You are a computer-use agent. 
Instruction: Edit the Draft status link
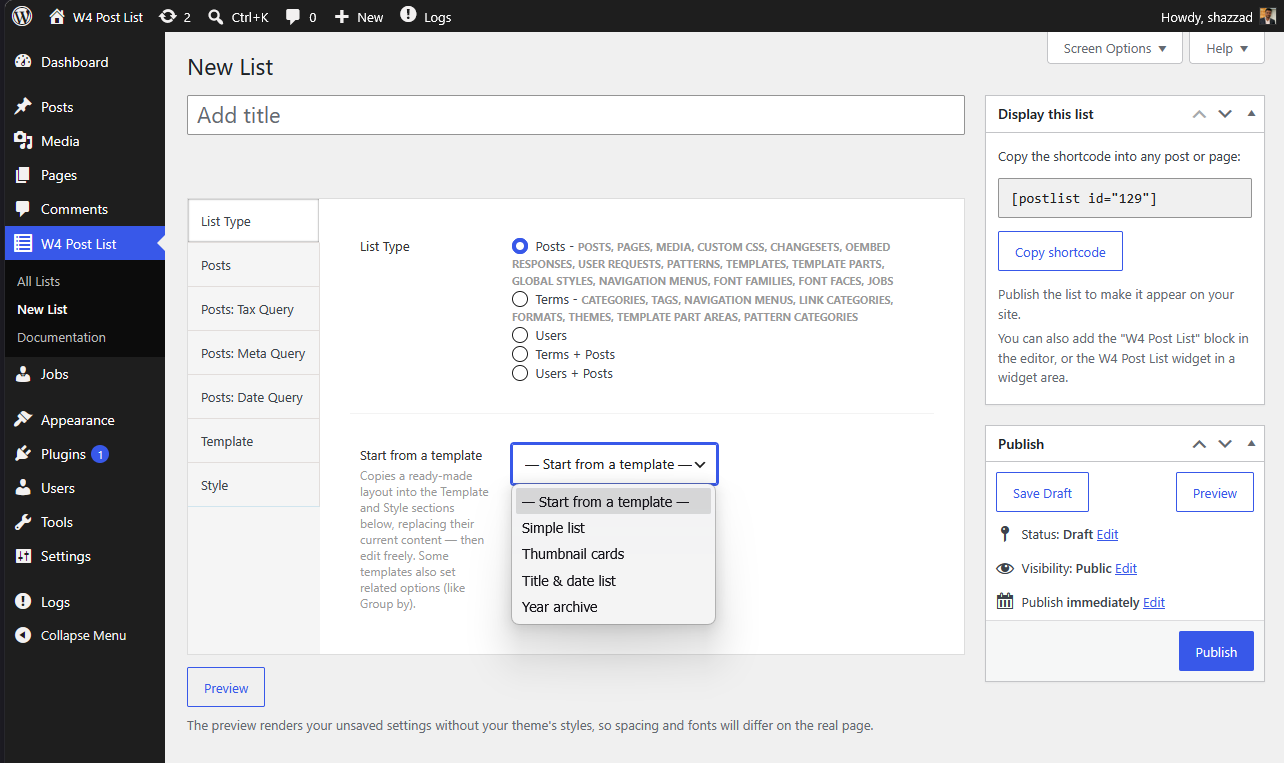1107,535
